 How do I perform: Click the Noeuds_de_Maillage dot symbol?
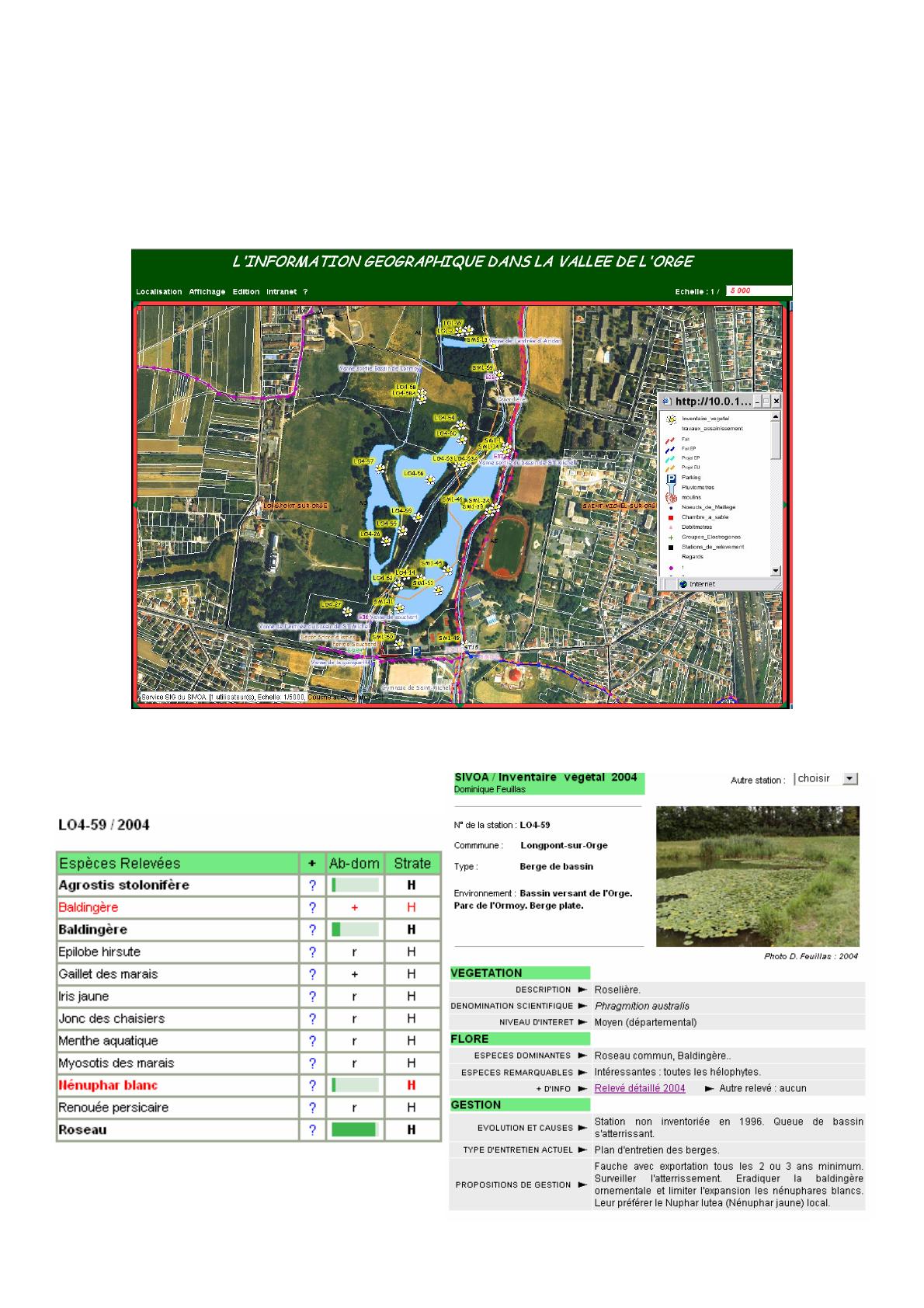point(671,507)
